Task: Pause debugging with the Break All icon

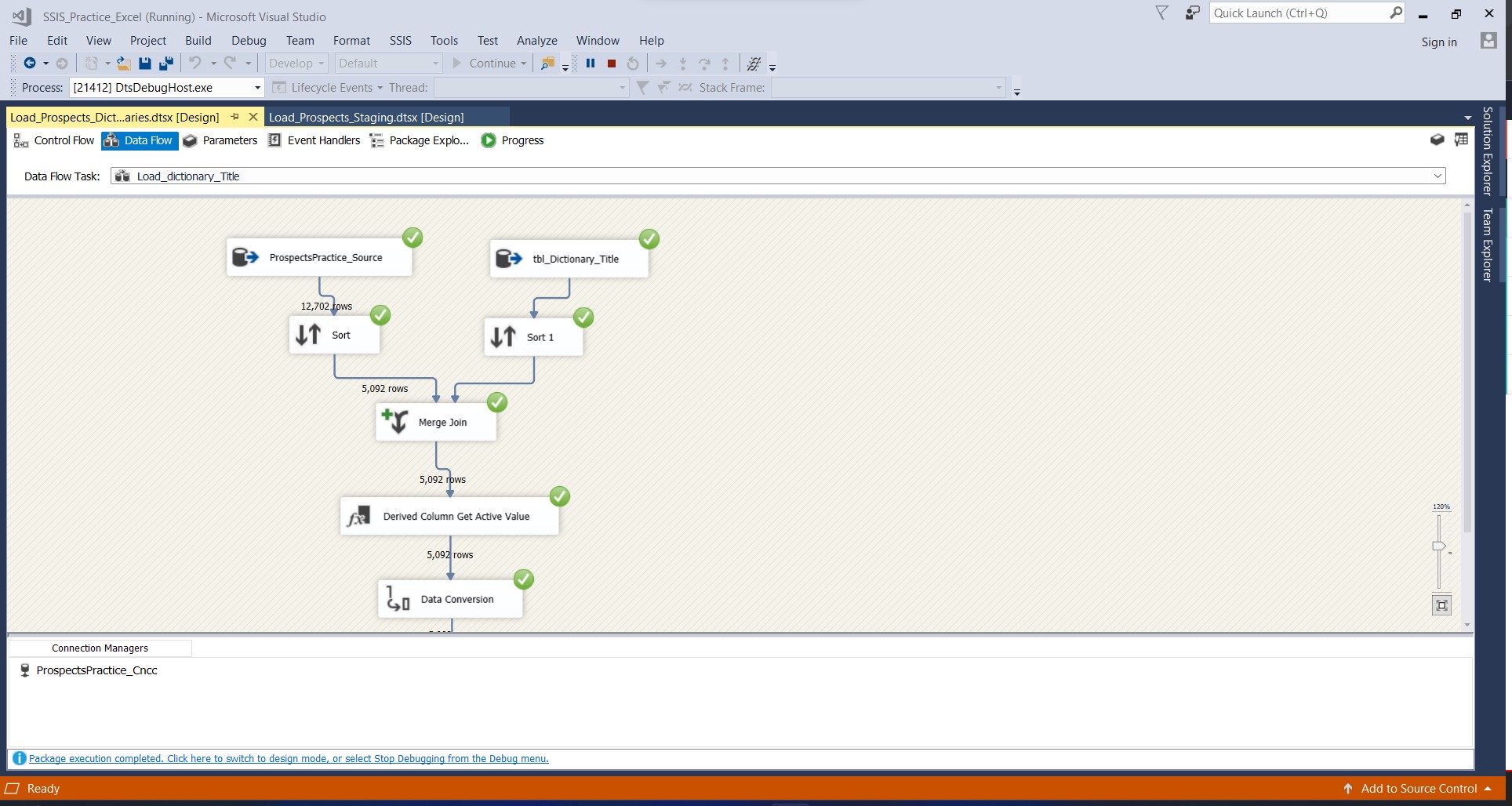Action: [591, 64]
